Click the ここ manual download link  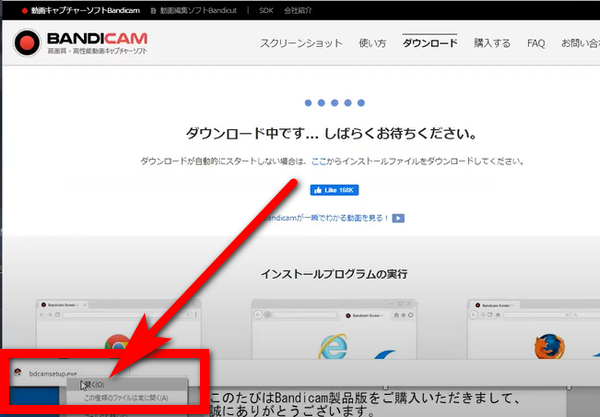tap(319, 161)
